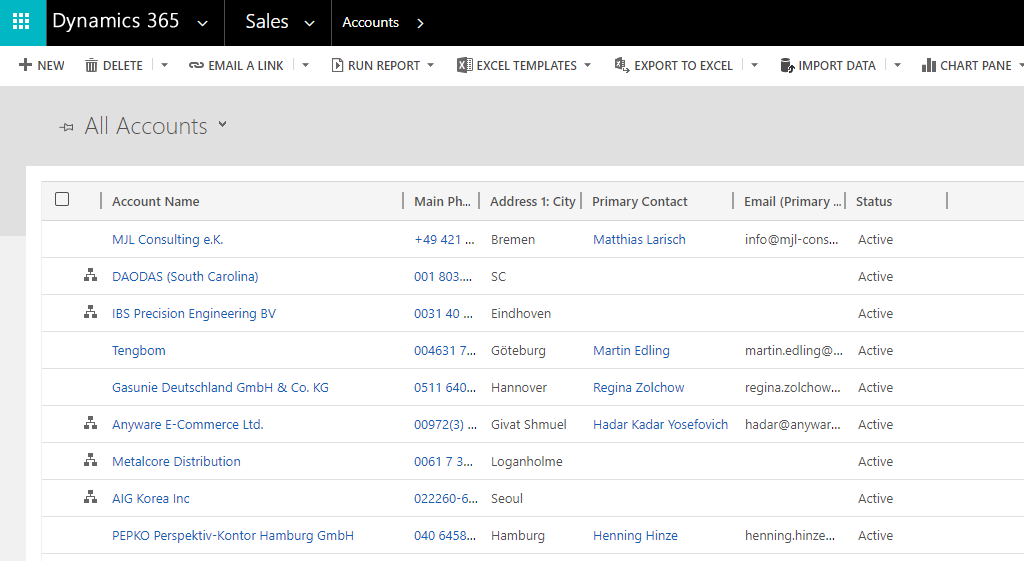Screen dimensions: 1024x561
Task: Click the hierarchy icon beside DAODAS
Action: (x=90, y=276)
